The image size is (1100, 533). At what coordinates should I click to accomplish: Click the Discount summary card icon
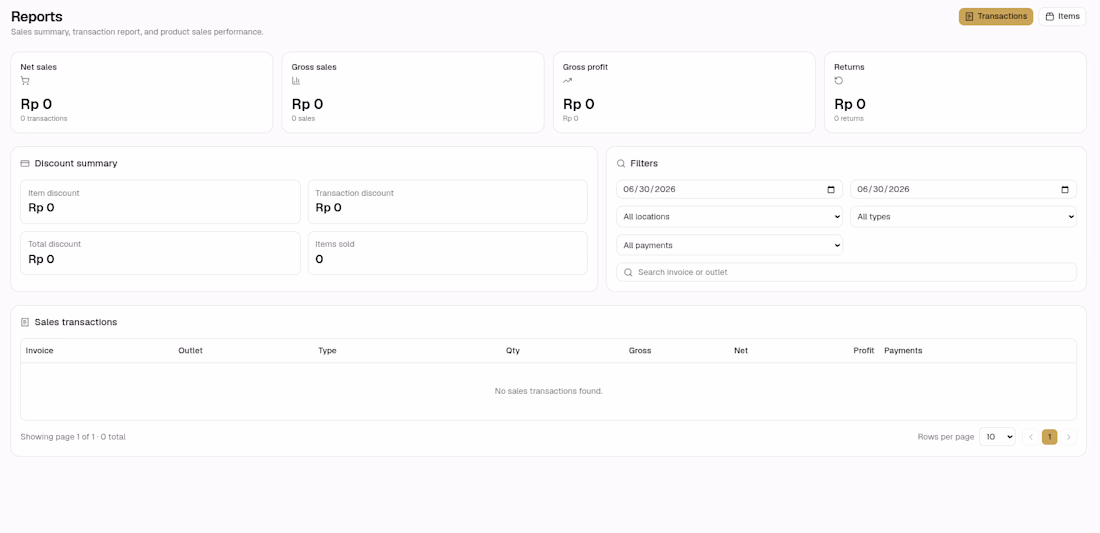(x=25, y=163)
